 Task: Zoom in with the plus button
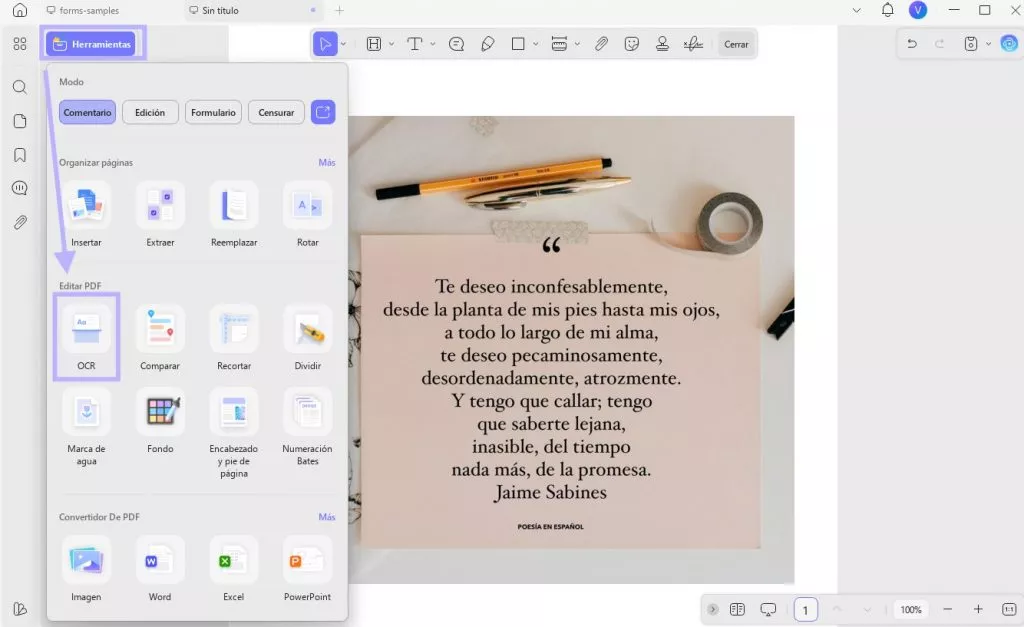978,609
